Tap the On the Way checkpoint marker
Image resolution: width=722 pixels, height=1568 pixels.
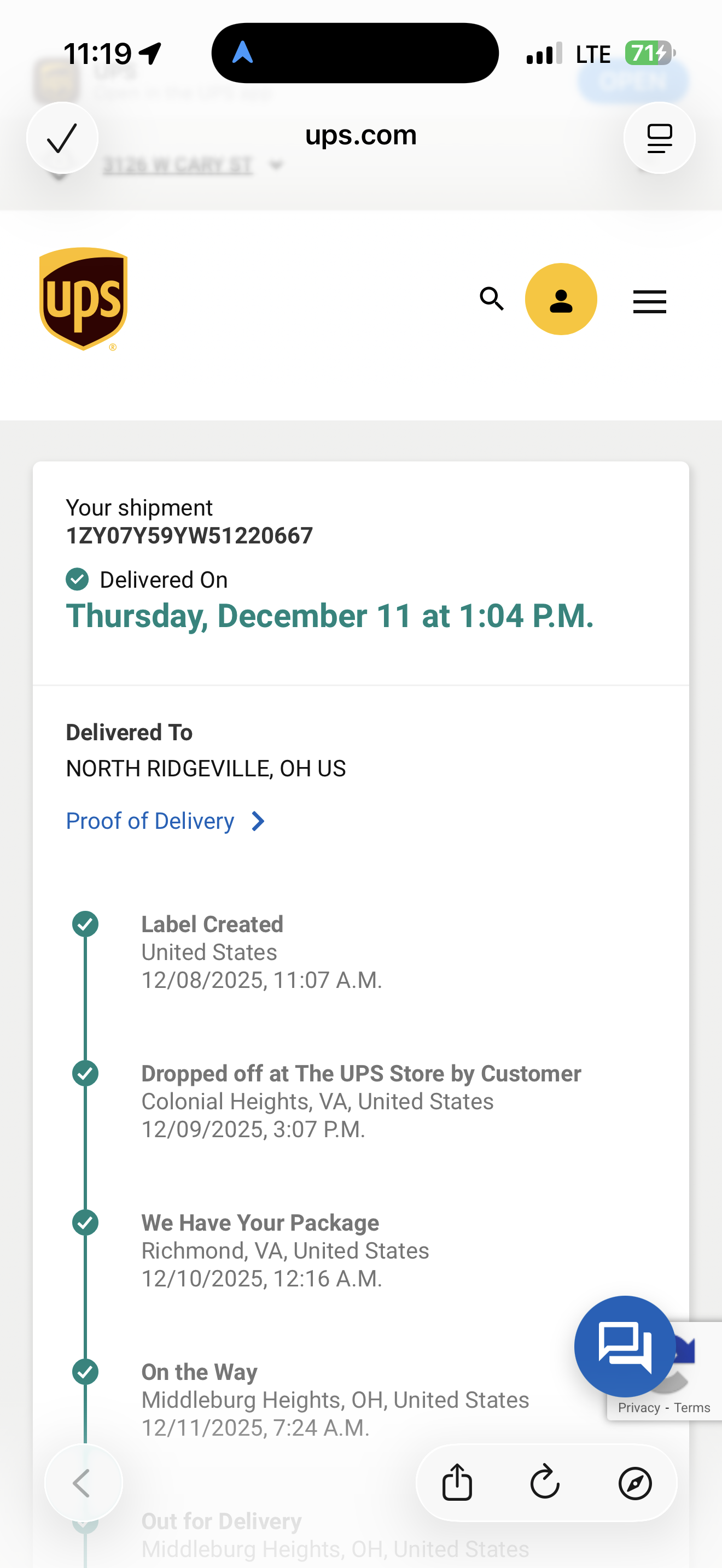pyautogui.click(x=85, y=1372)
